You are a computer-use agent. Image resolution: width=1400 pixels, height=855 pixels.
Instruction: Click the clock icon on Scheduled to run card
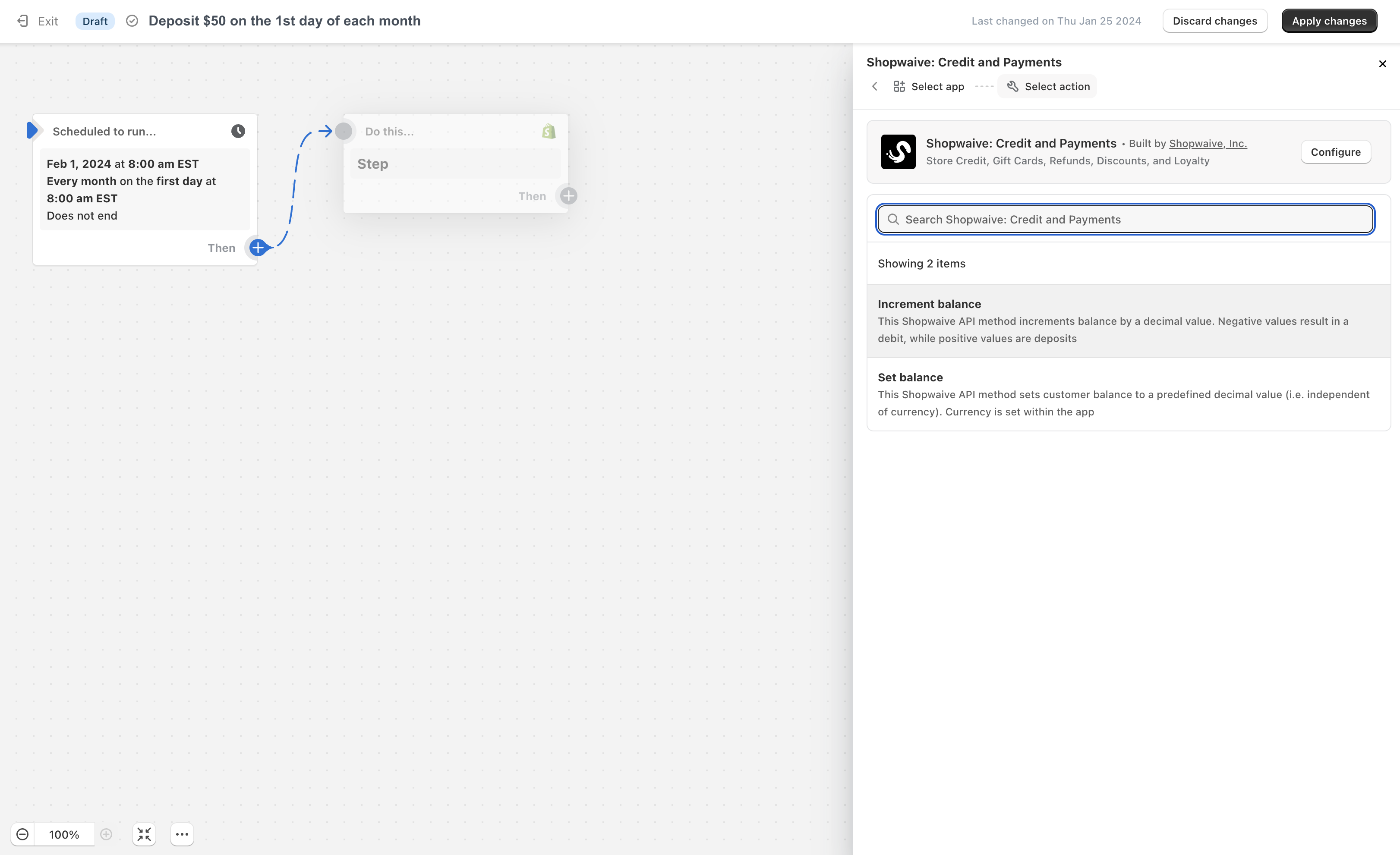tap(238, 131)
